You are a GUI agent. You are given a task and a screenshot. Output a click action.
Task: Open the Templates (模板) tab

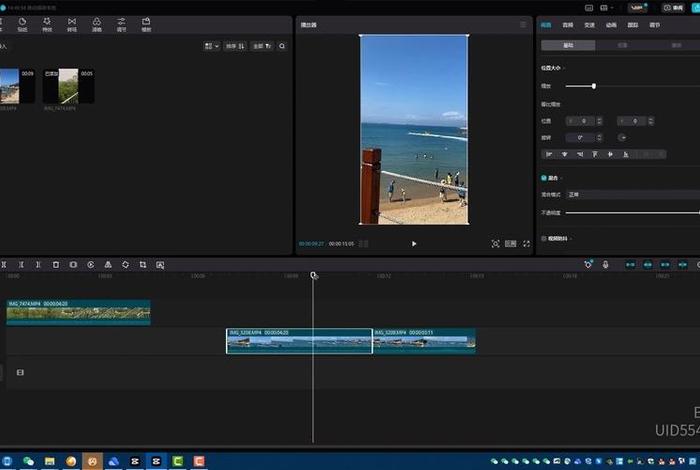click(146, 25)
